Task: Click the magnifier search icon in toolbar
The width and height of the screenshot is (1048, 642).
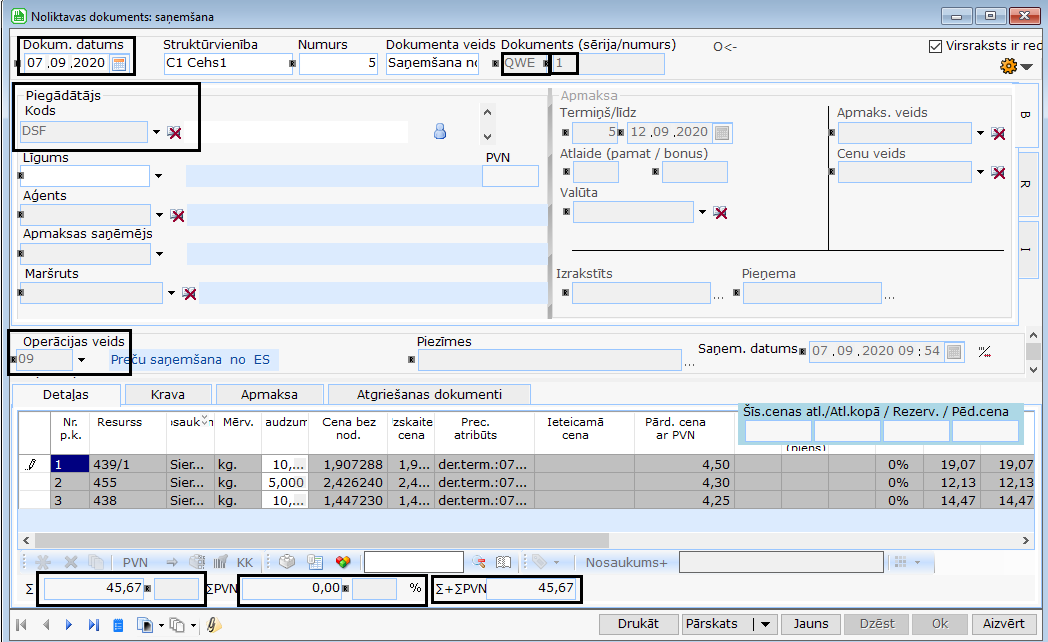Action: (x=479, y=562)
